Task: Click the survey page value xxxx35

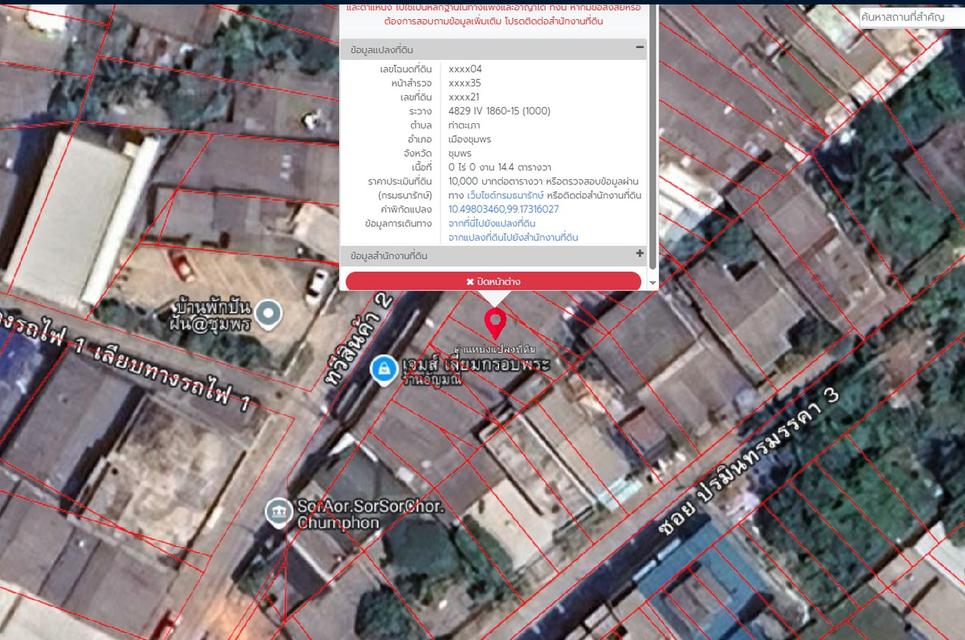Action: (465, 83)
